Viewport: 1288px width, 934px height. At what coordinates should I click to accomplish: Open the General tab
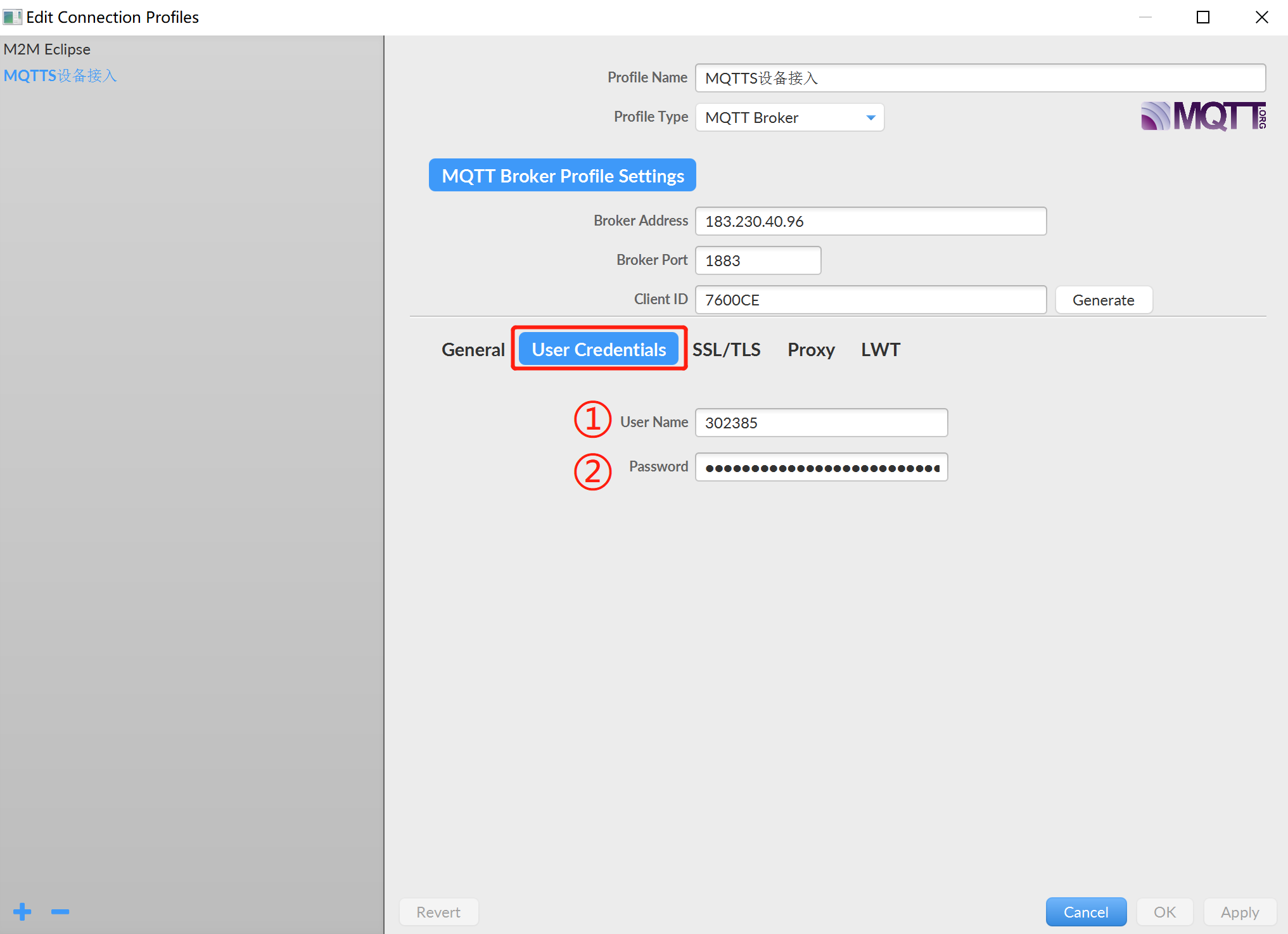click(473, 349)
